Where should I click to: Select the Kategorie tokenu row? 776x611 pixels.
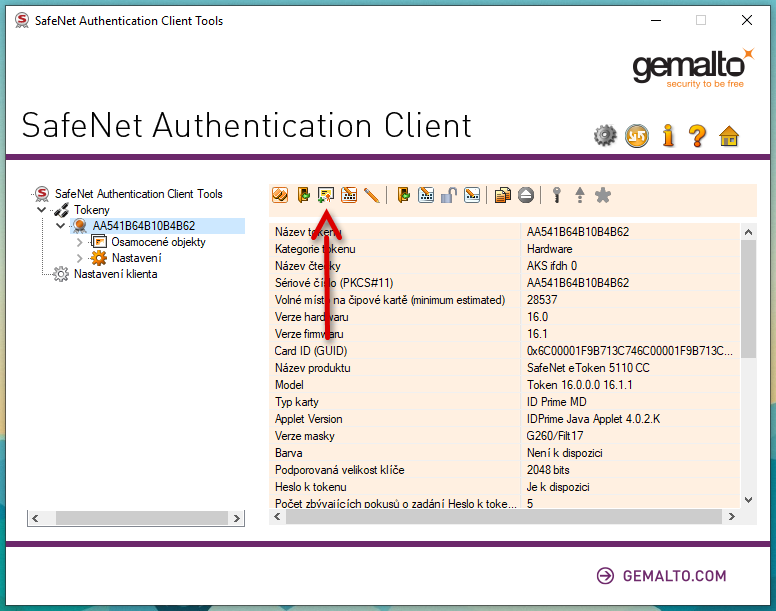(504, 249)
